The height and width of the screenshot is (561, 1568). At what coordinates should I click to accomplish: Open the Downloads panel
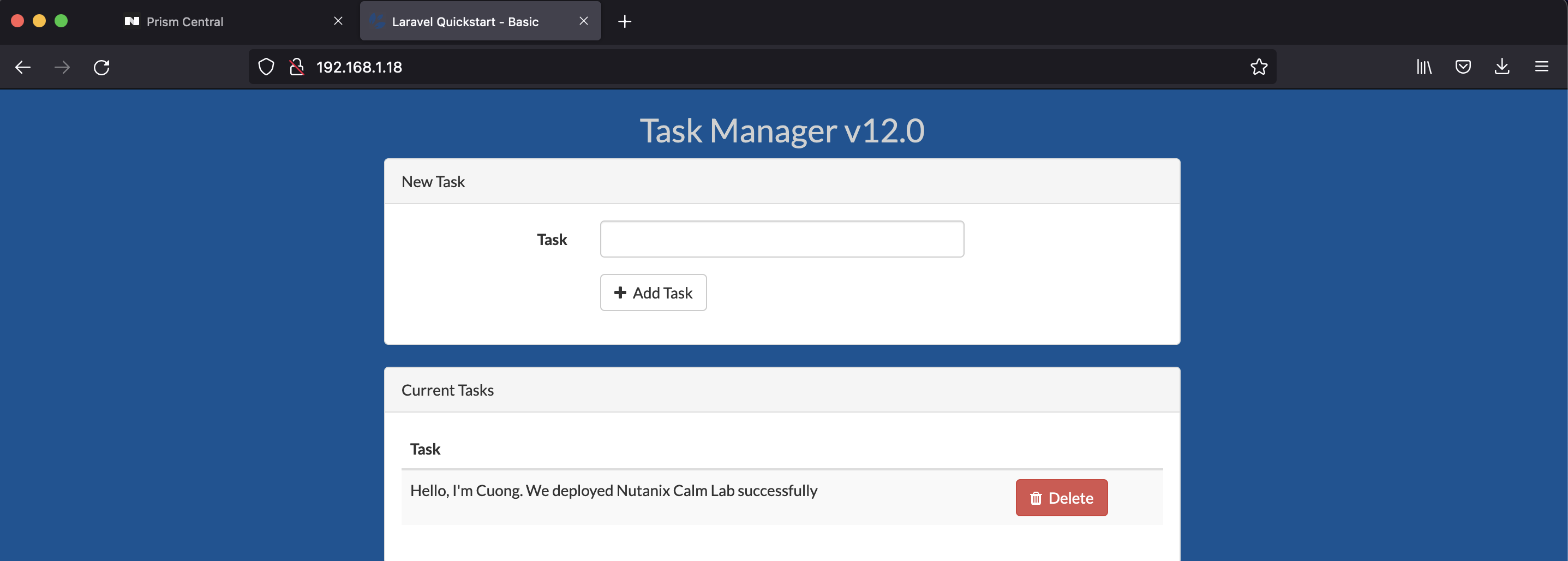(1501, 67)
